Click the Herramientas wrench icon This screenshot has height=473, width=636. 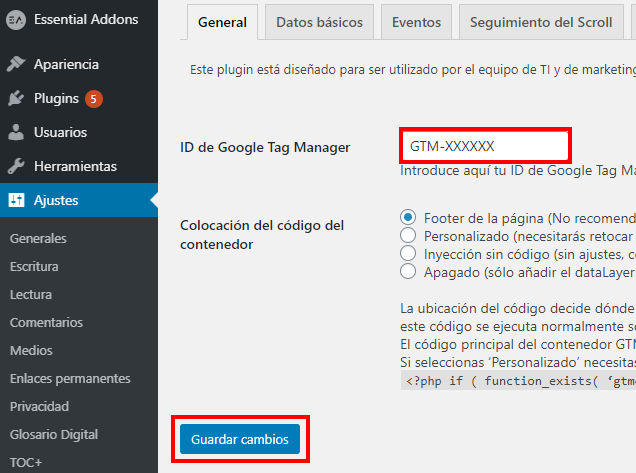(16, 166)
